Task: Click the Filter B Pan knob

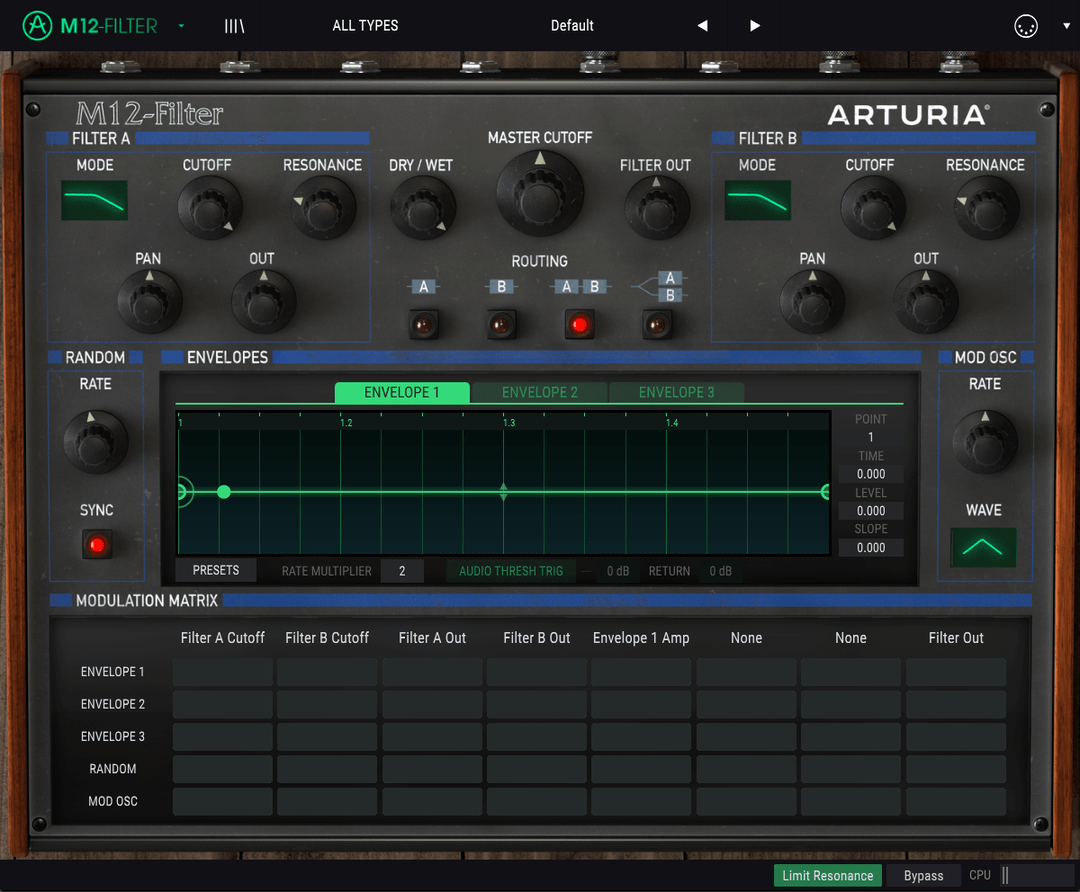Action: click(812, 302)
